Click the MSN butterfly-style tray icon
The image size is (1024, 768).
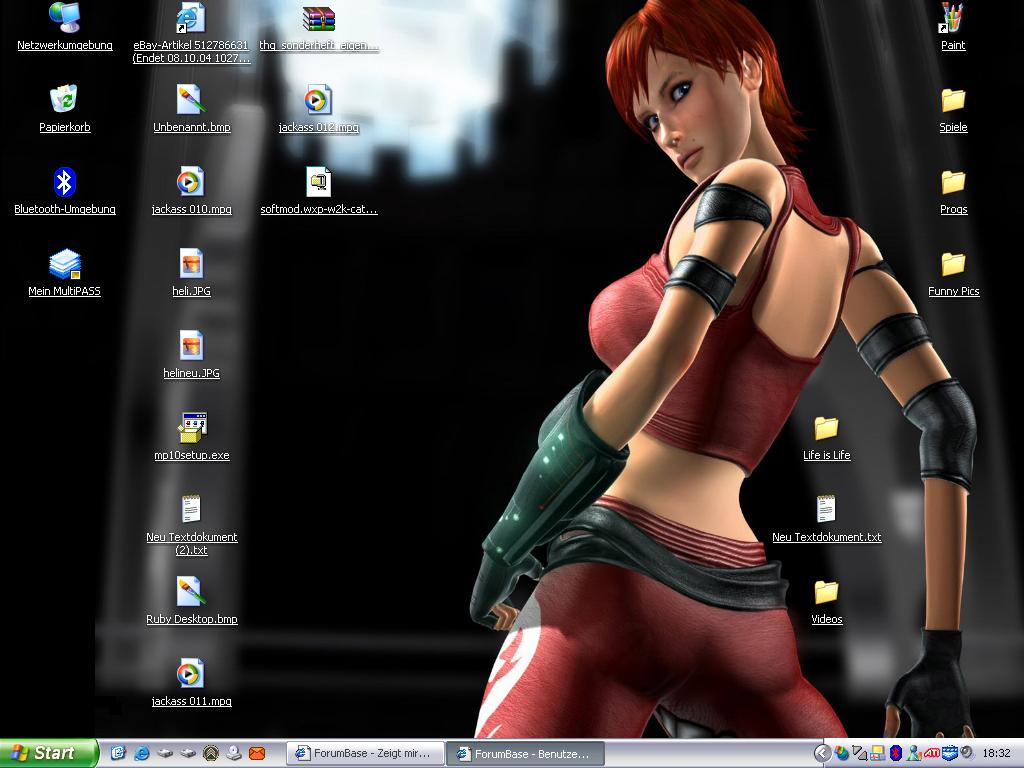(842, 753)
